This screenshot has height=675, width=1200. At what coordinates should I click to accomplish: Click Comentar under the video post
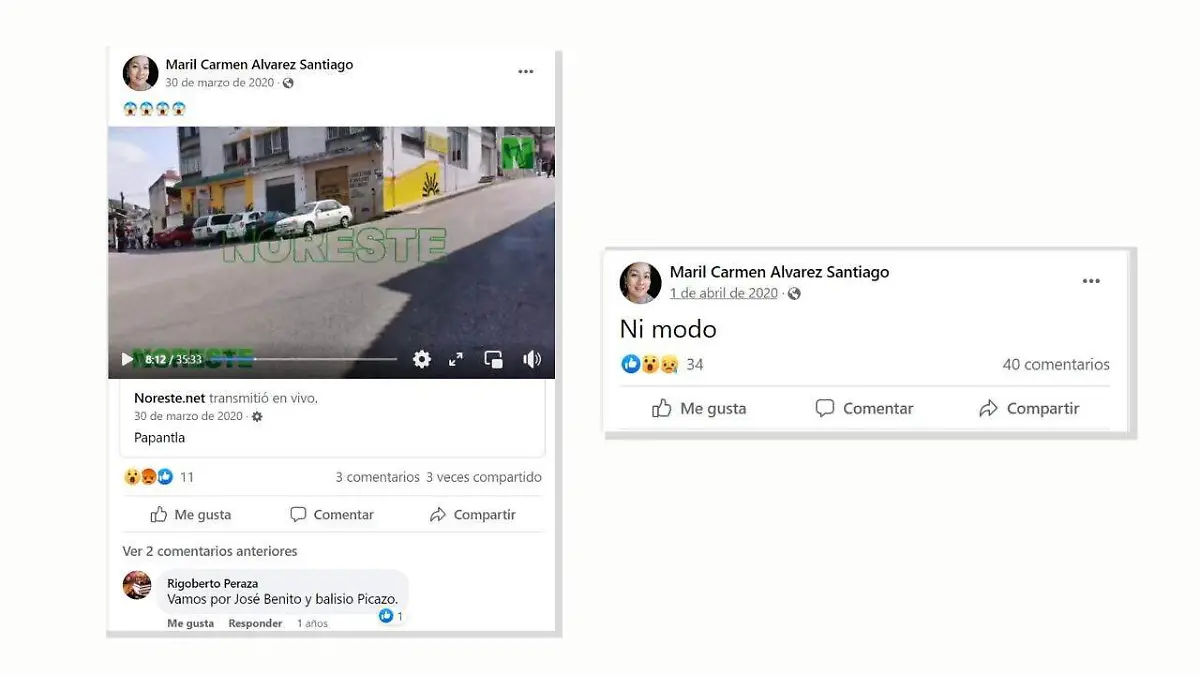[332, 515]
